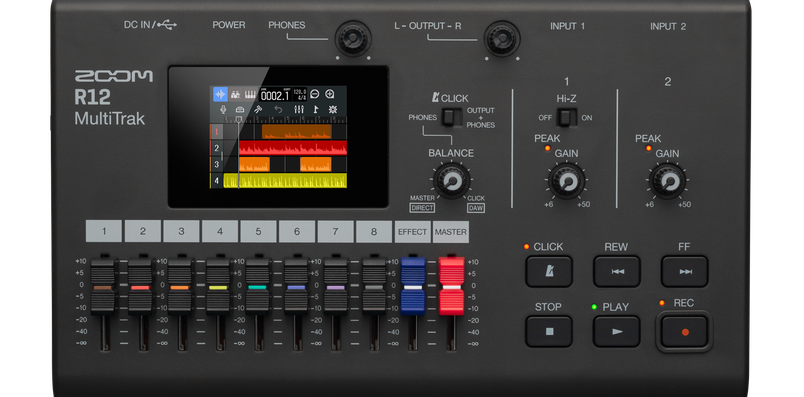Screen dimensions: 804x397
Task: Tap the marker flag icon on touchscreen
Action: [x=316, y=109]
